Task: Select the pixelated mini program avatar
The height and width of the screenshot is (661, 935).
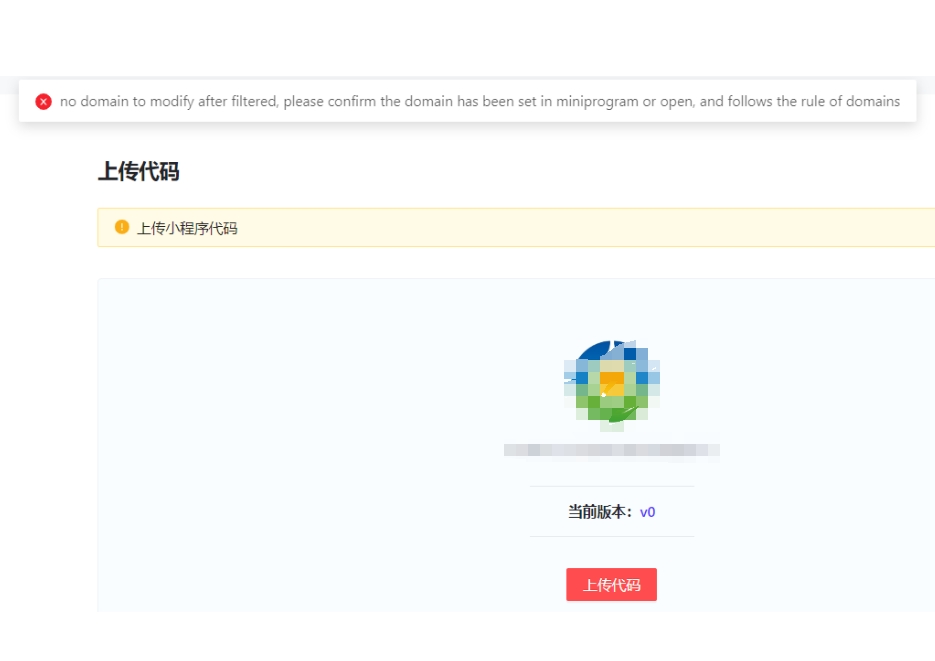Action: pyautogui.click(x=612, y=386)
